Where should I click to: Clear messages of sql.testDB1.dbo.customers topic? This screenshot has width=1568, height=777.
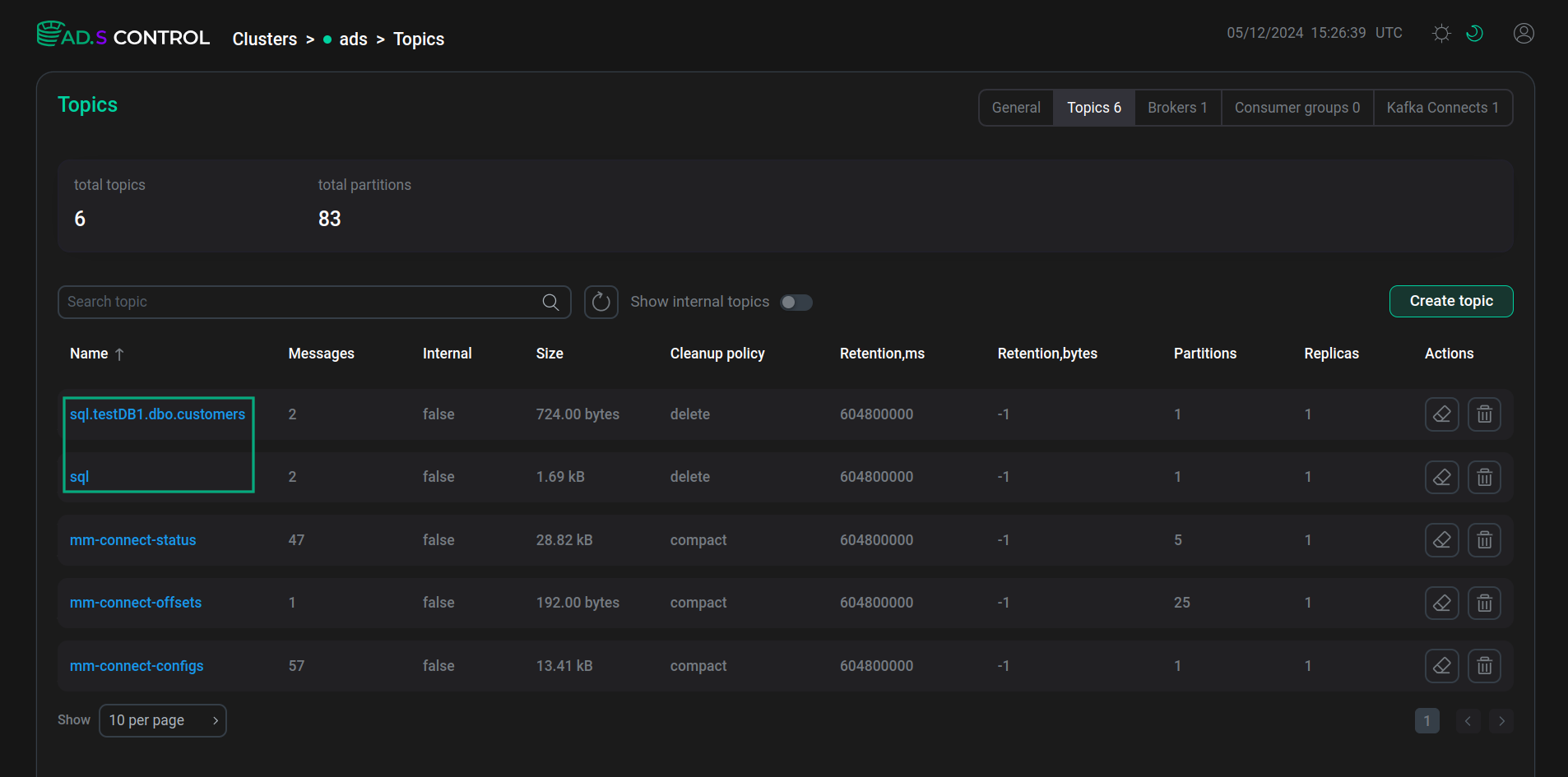[x=1442, y=414]
